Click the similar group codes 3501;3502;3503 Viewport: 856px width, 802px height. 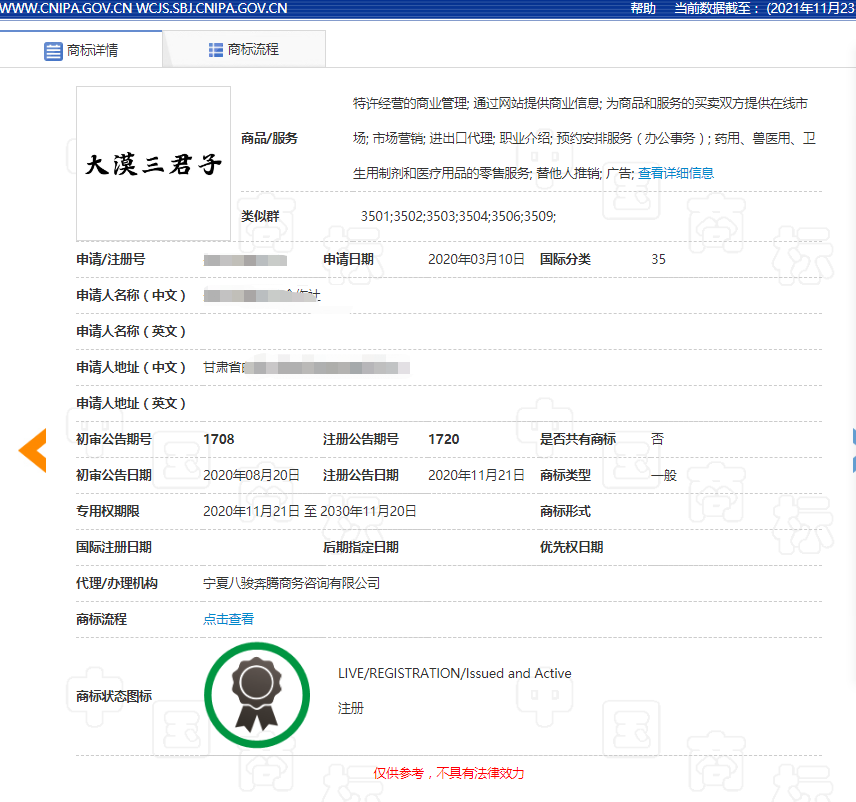click(x=457, y=216)
